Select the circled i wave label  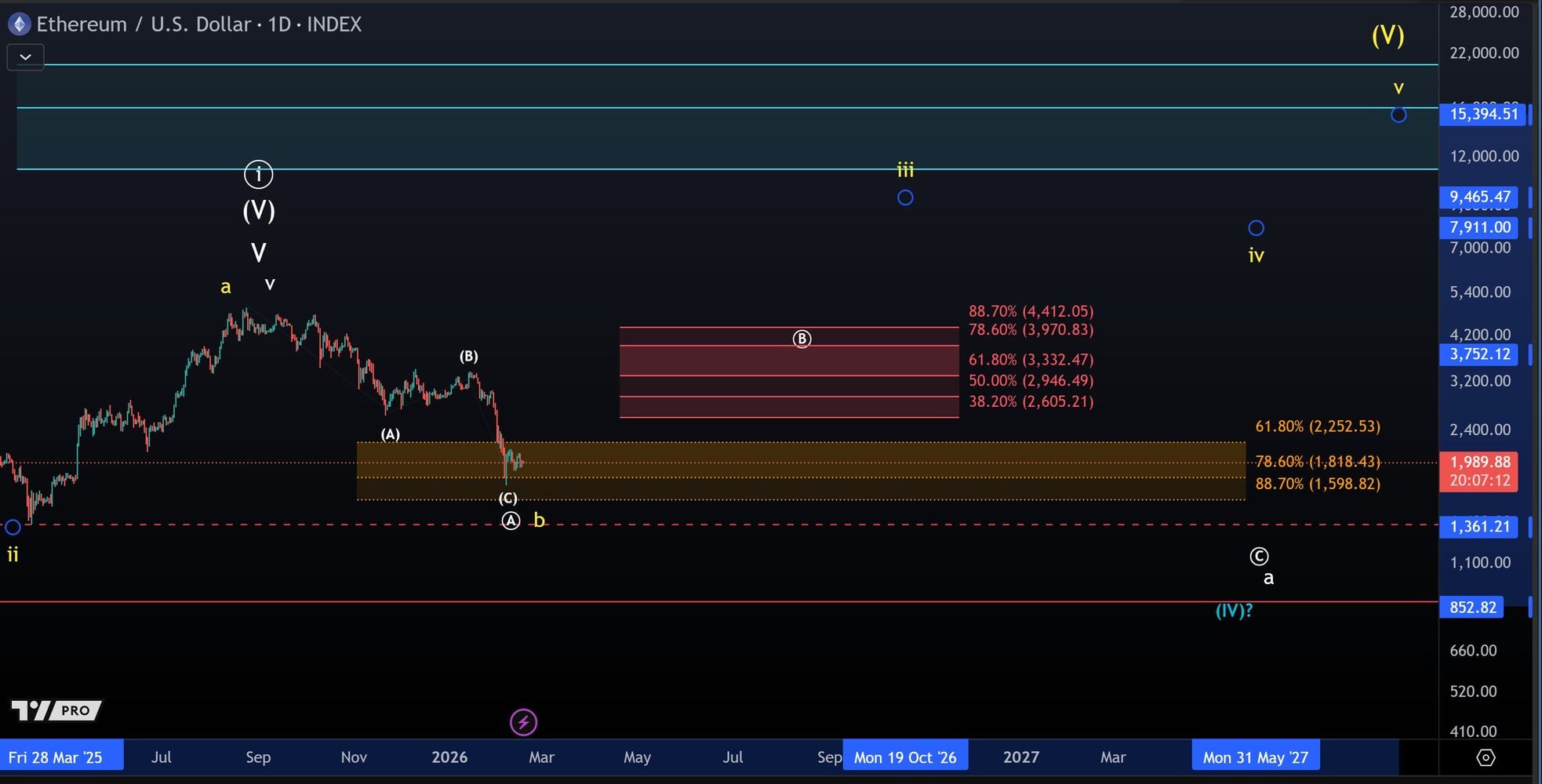click(x=259, y=174)
